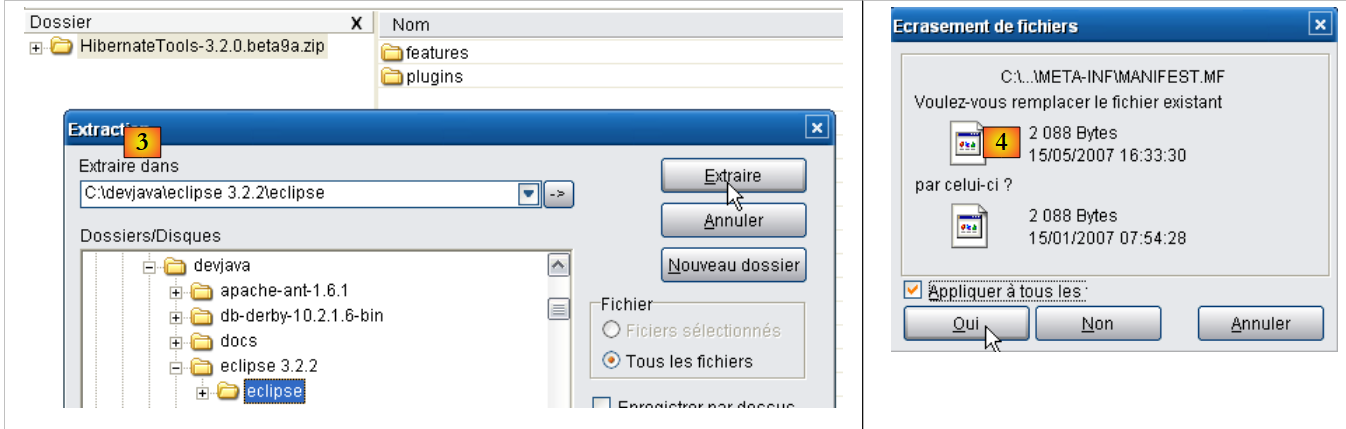
Task: Click the plugins folder icon
Action: coord(391,77)
